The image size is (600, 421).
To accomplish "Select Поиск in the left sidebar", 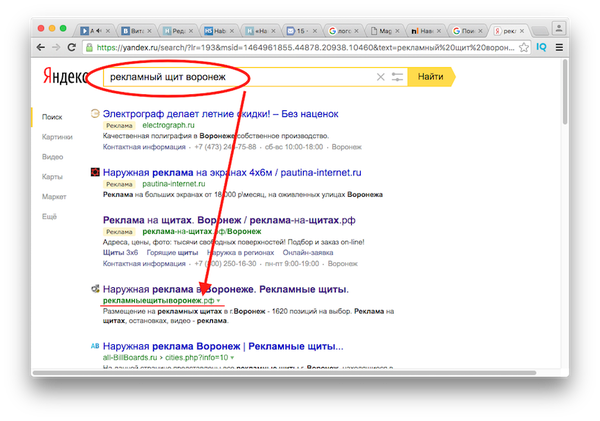I will pos(52,117).
